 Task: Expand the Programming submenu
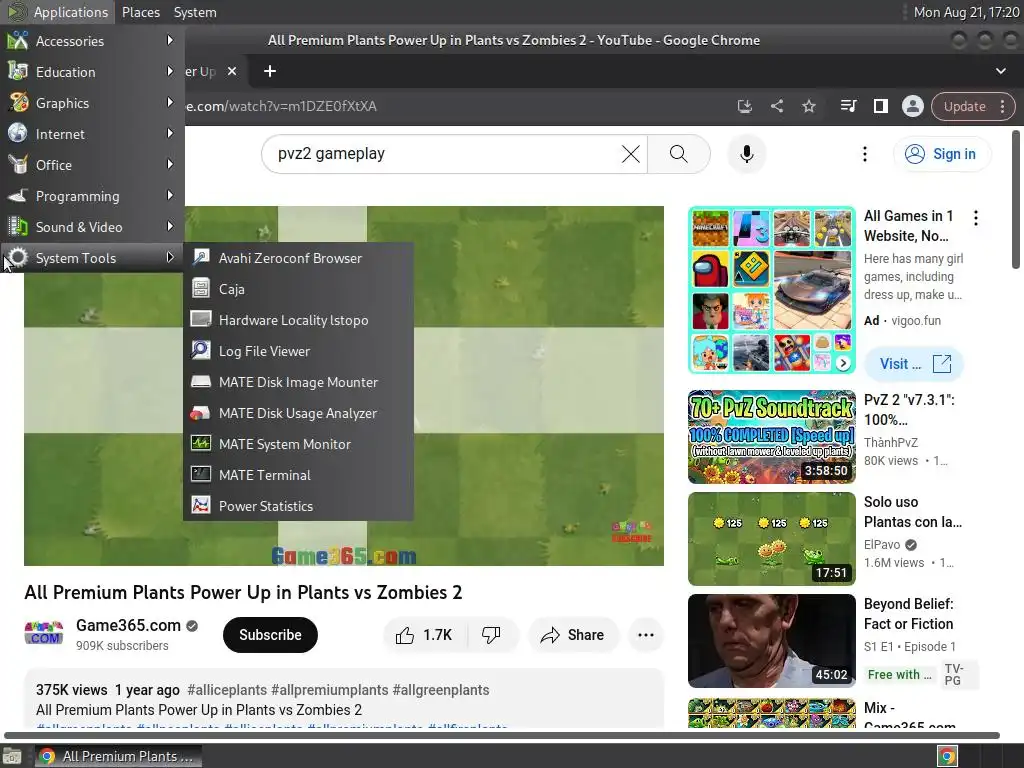(x=91, y=196)
